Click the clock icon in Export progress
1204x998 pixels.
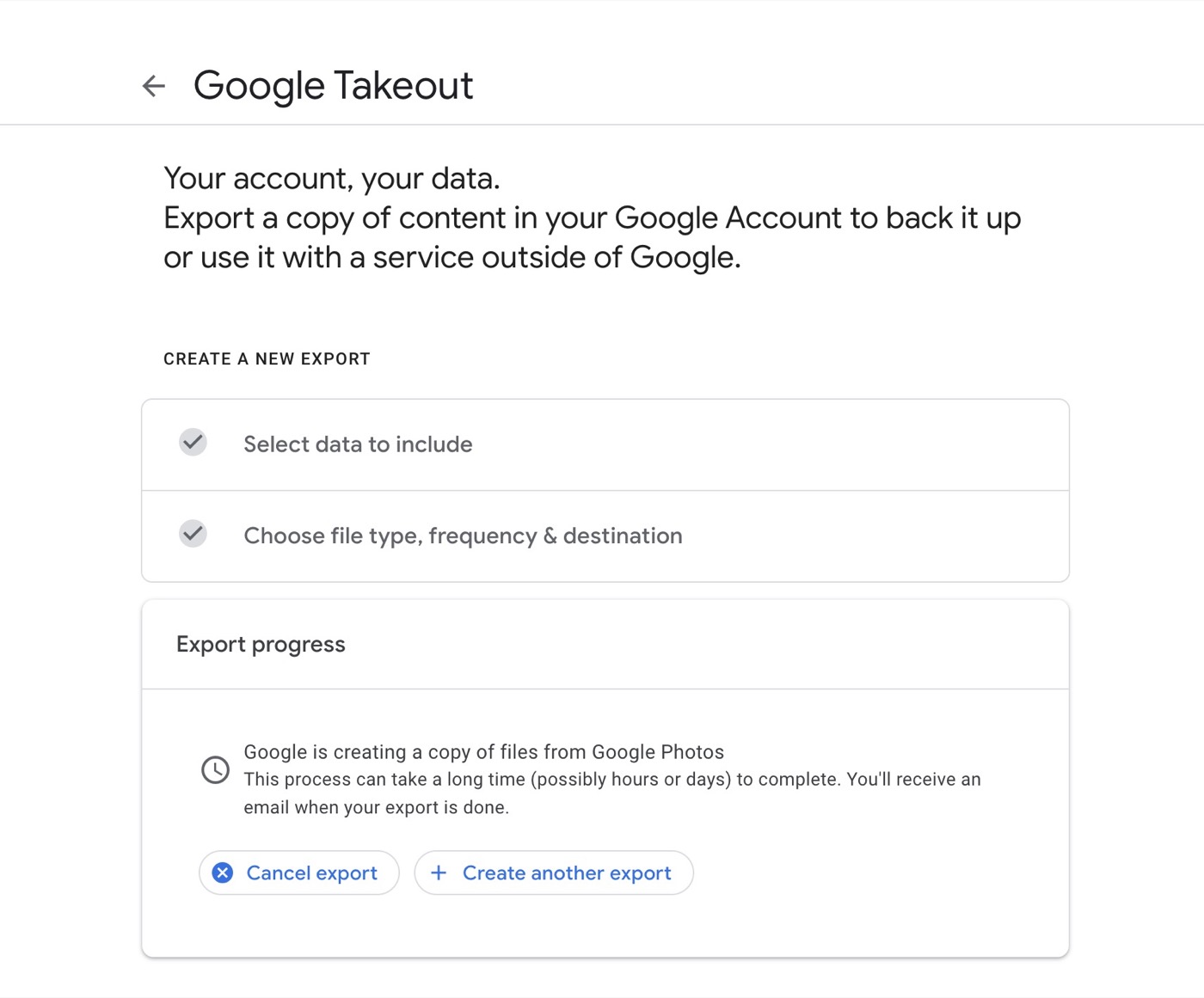[x=215, y=769]
